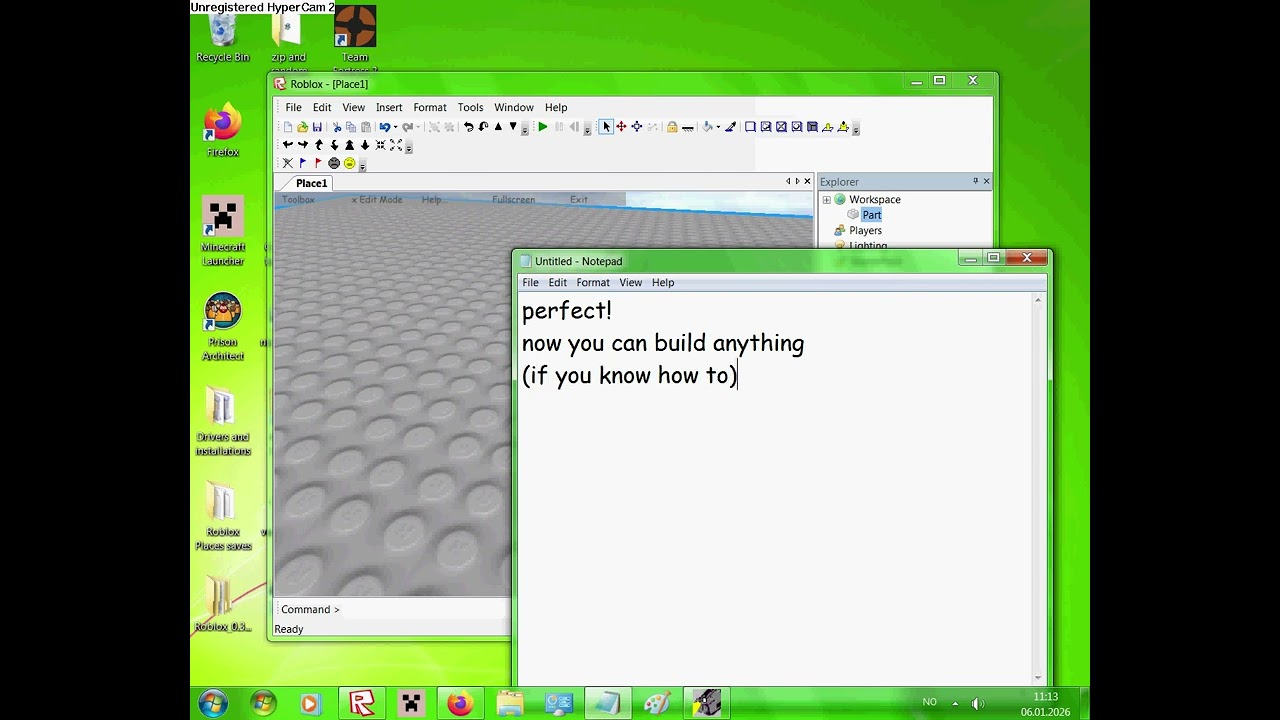Toggle the Explorer panel pin
Viewport: 1280px width, 720px height.
(x=975, y=181)
